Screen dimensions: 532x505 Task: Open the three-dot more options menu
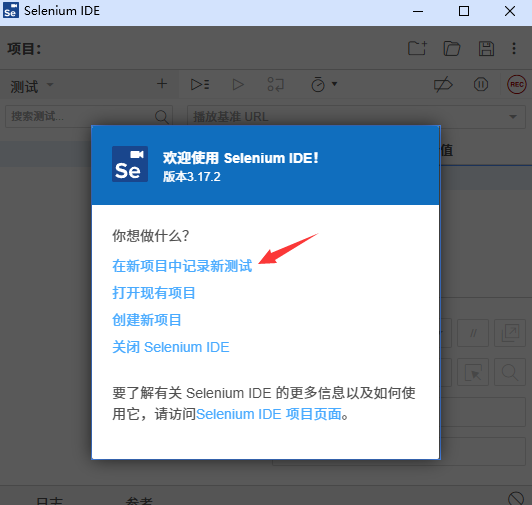514,48
